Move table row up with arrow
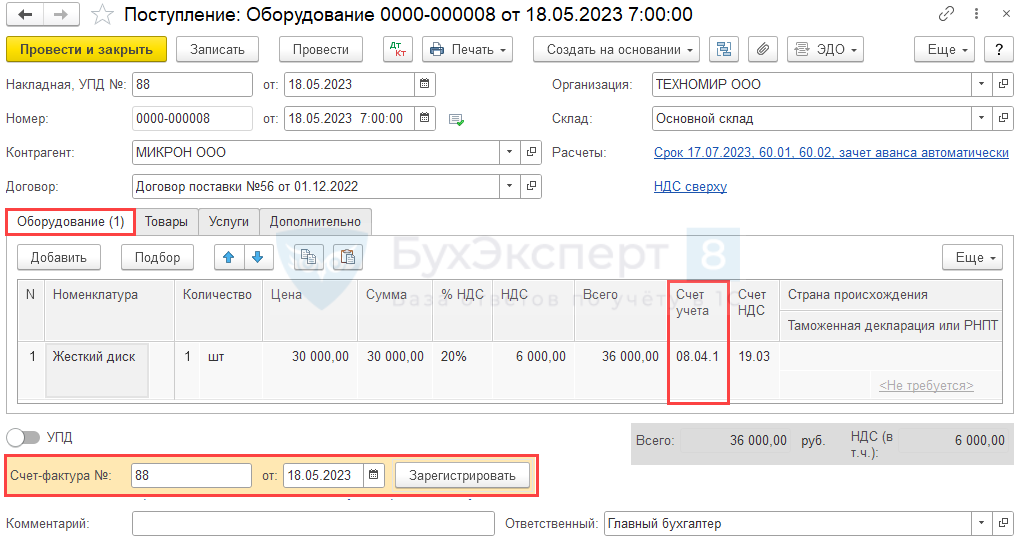 coord(229,257)
